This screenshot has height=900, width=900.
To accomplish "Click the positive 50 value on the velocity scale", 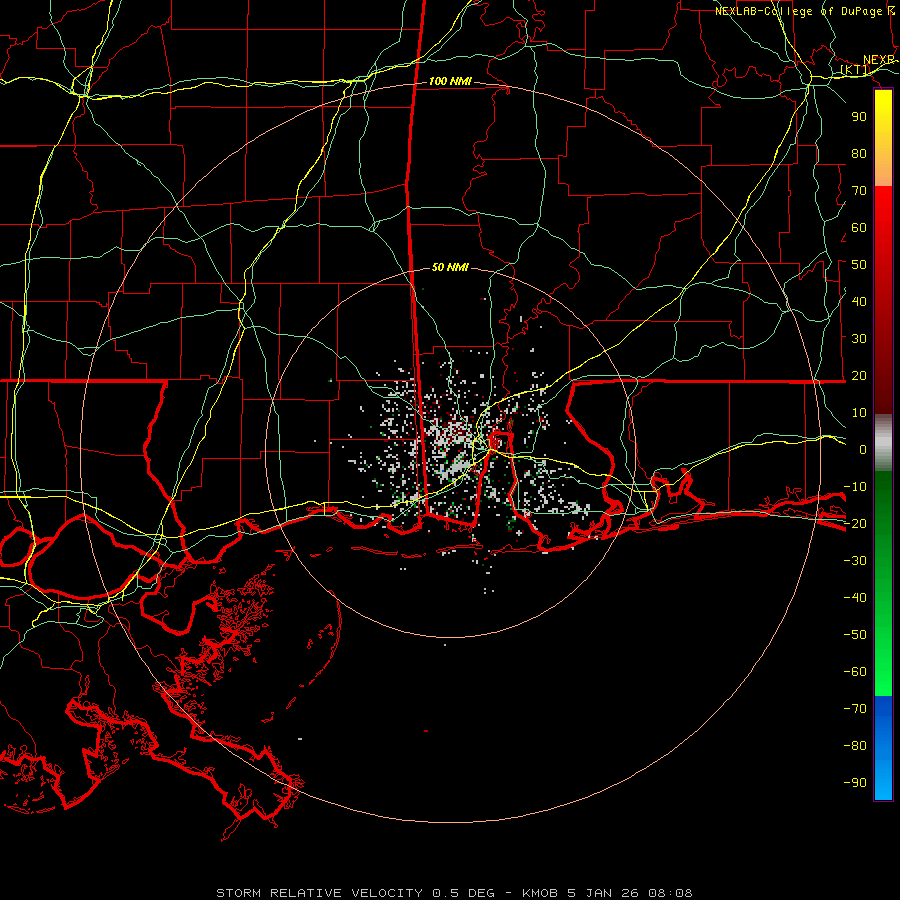I will click(x=859, y=265).
